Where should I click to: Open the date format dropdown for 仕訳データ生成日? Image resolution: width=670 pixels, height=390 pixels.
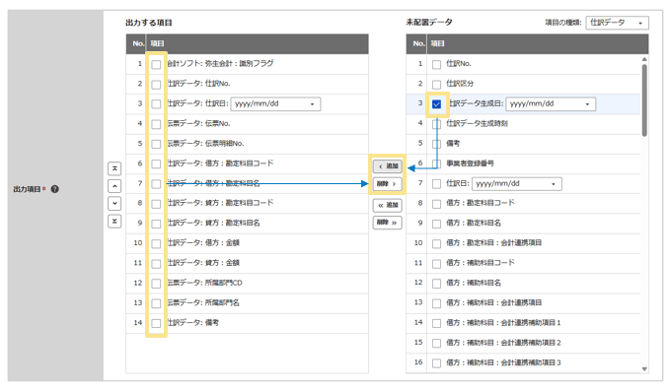[x=550, y=104]
